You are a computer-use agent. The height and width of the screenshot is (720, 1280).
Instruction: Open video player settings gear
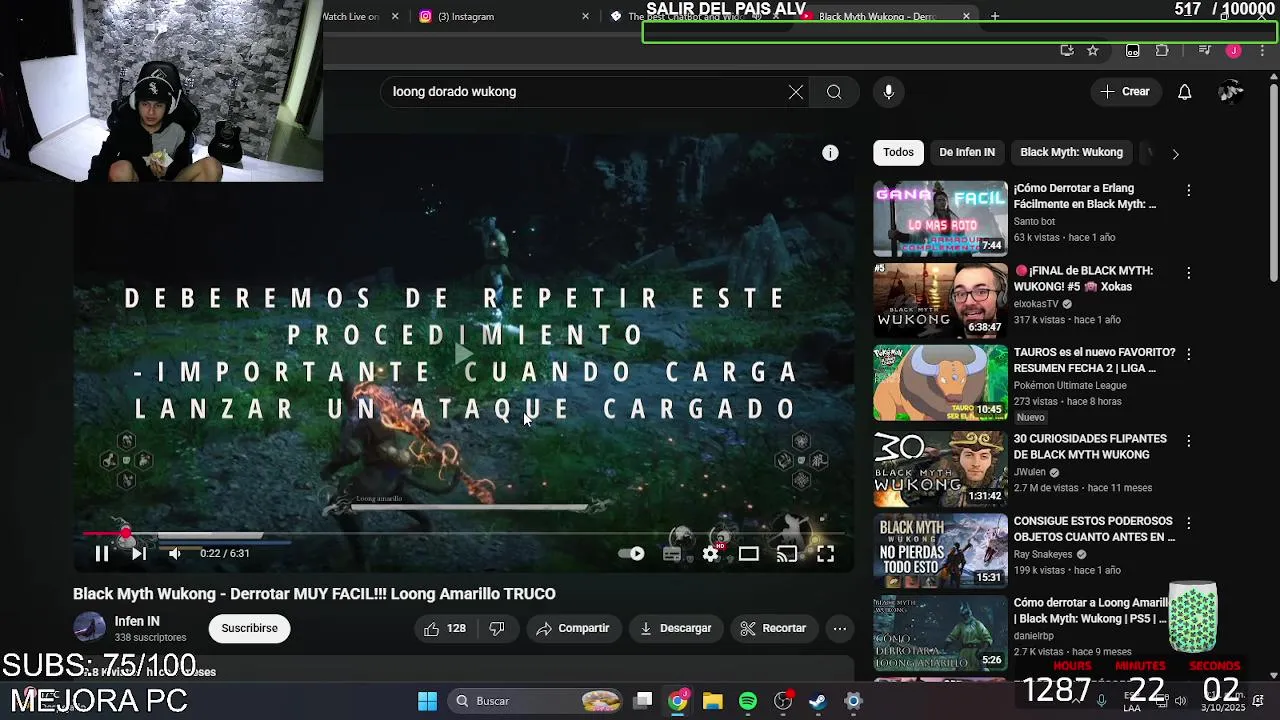coord(710,553)
